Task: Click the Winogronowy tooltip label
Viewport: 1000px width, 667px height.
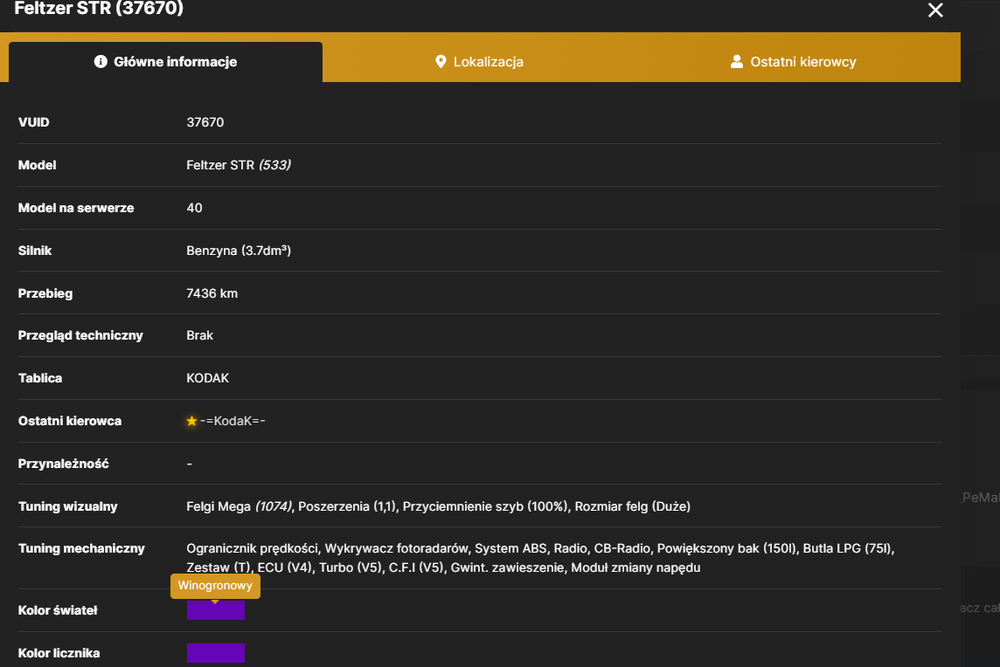Action: 215,585
